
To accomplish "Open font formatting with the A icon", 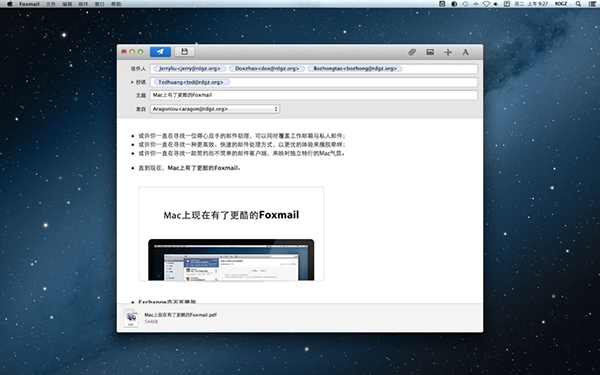I will point(465,52).
